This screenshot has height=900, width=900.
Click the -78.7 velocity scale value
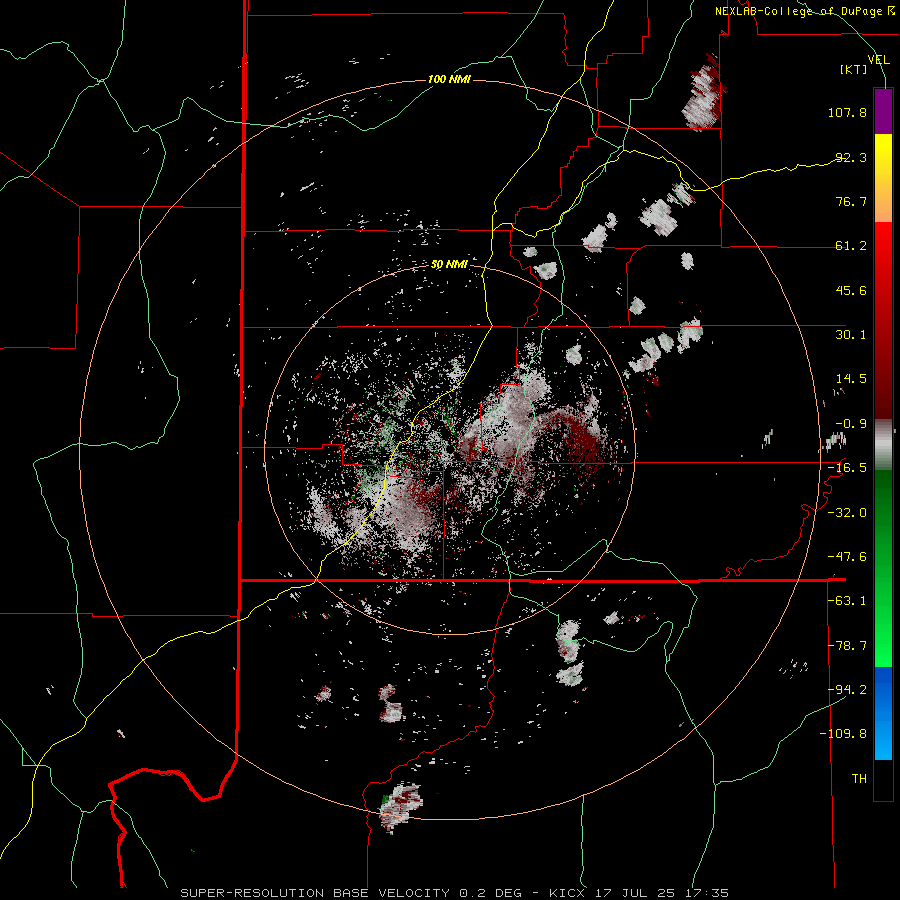[x=847, y=646]
